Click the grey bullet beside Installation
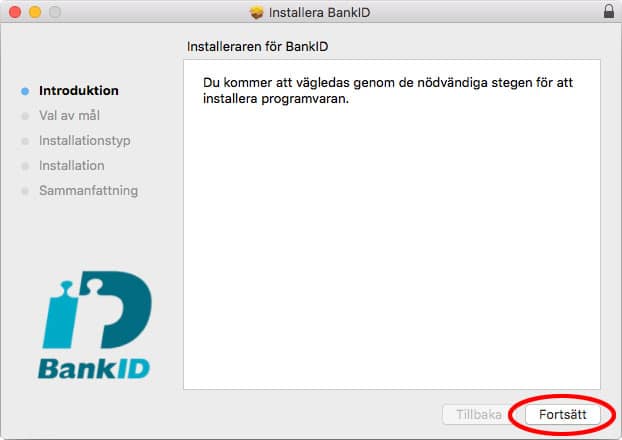 click(x=25, y=166)
